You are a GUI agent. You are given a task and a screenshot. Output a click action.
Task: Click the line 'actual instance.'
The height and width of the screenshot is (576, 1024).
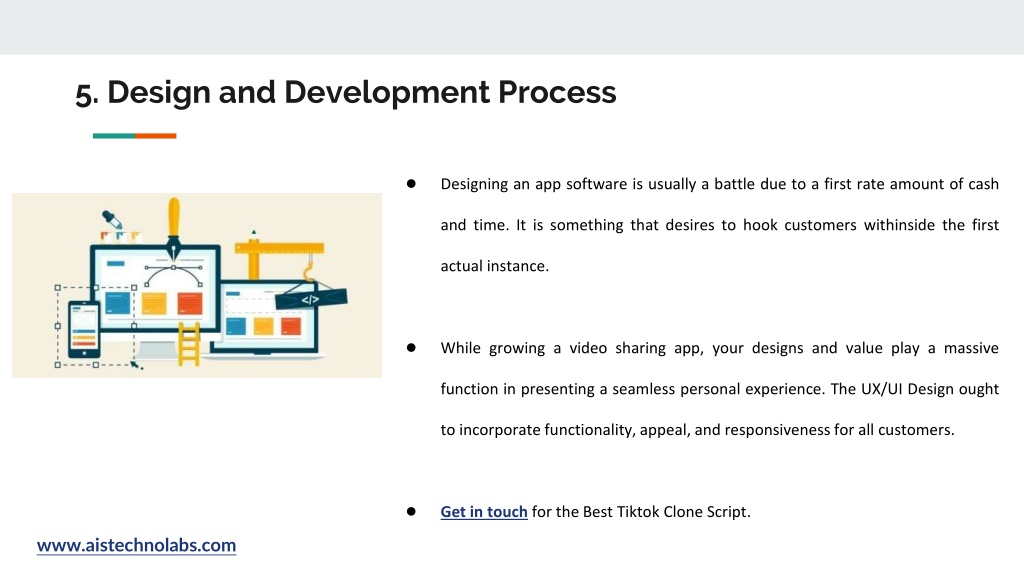coord(494,266)
